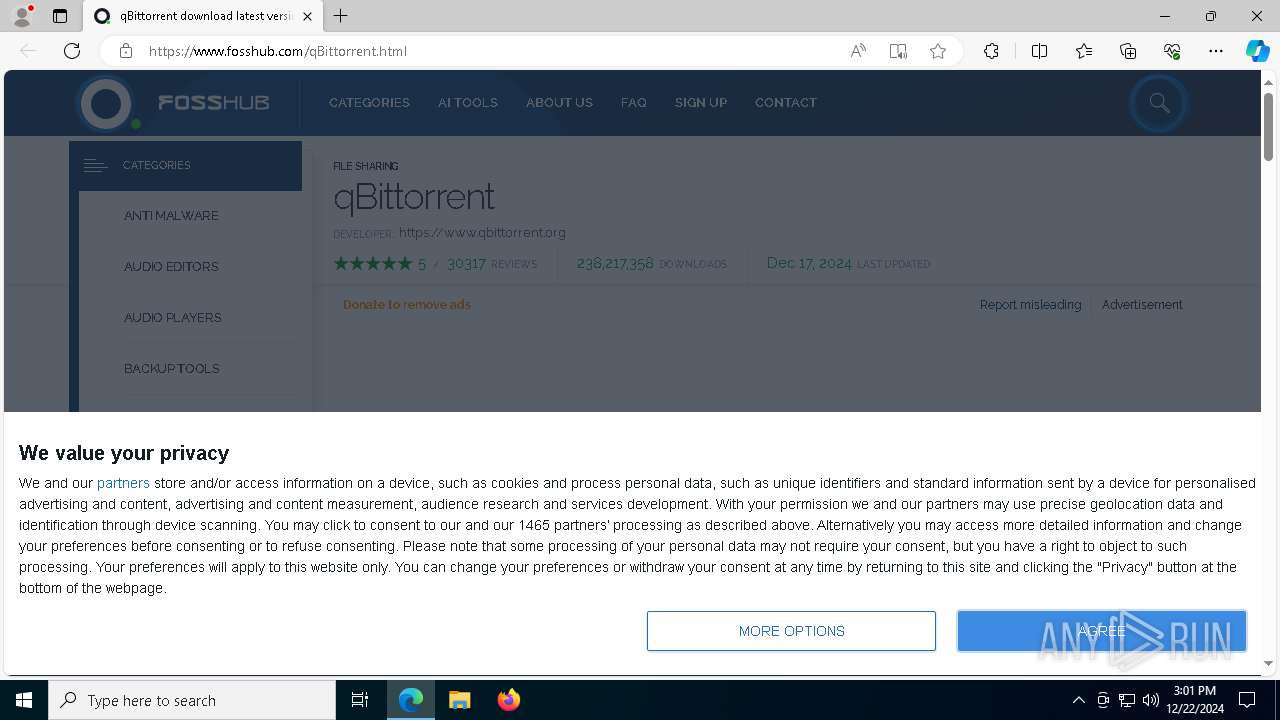Open the volume speaker tray icon
1280x720 pixels.
(1151, 700)
